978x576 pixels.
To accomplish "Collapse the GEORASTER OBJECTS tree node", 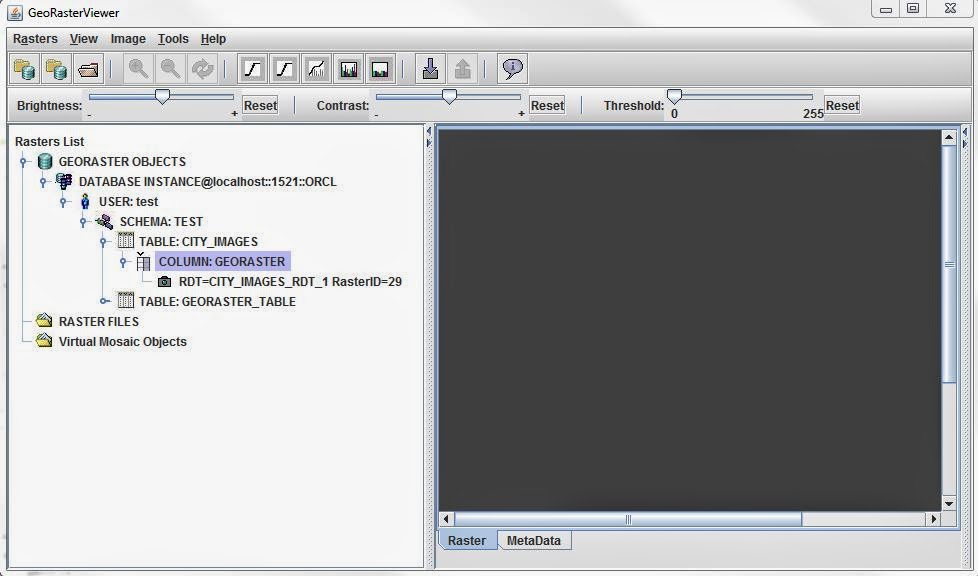I will (x=23, y=162).
